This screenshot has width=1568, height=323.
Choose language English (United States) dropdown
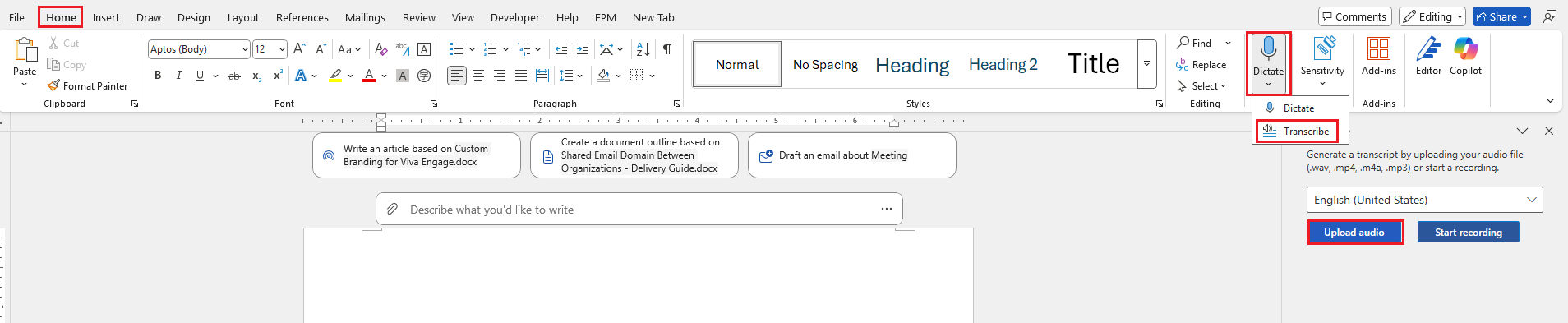[1424, 200]
